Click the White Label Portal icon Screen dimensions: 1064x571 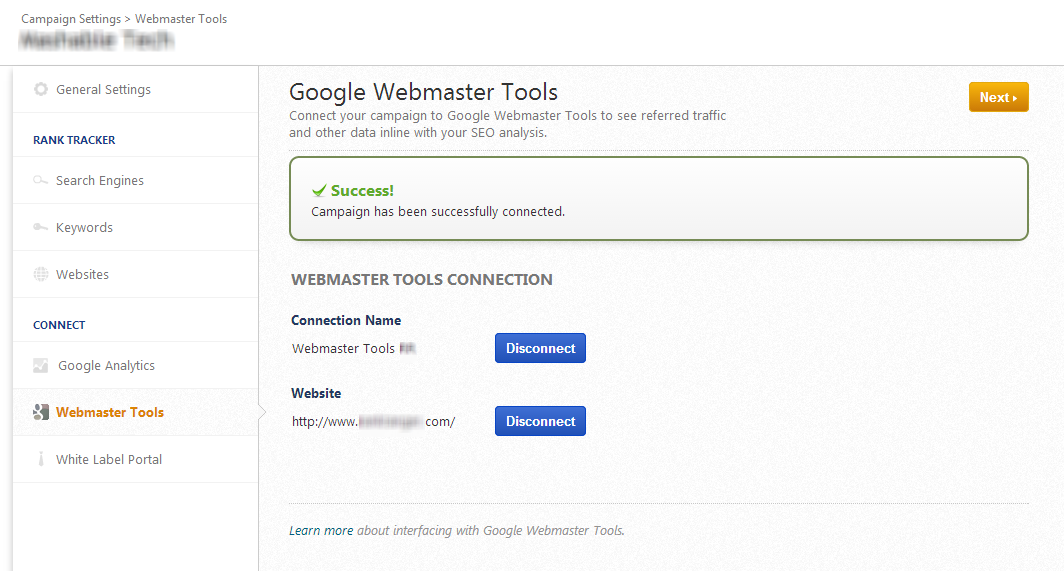[x=41, y=460]
